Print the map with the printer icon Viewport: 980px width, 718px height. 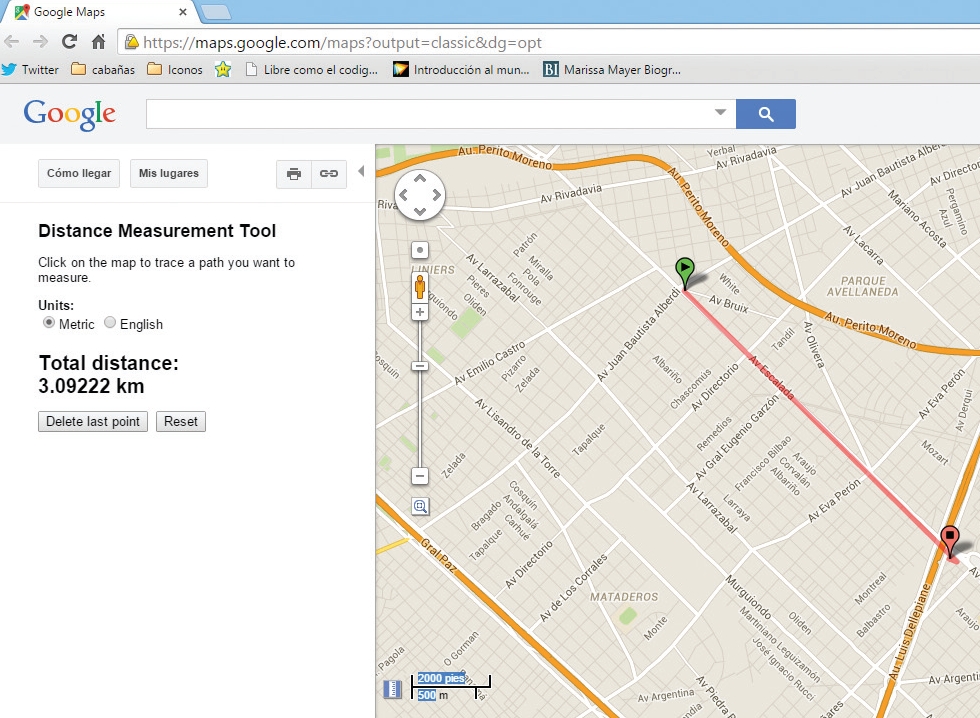[294, 174]
